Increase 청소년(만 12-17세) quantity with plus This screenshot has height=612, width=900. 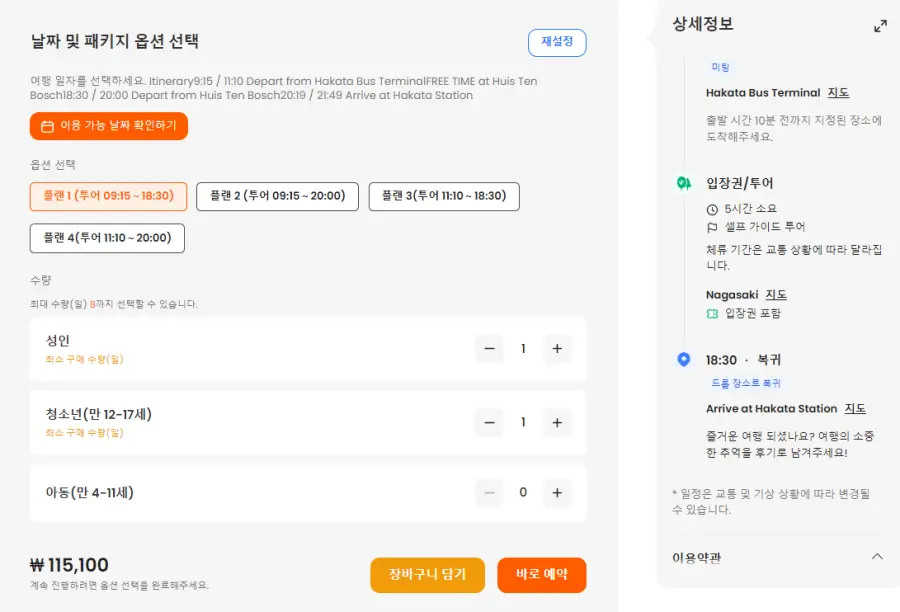557,423
